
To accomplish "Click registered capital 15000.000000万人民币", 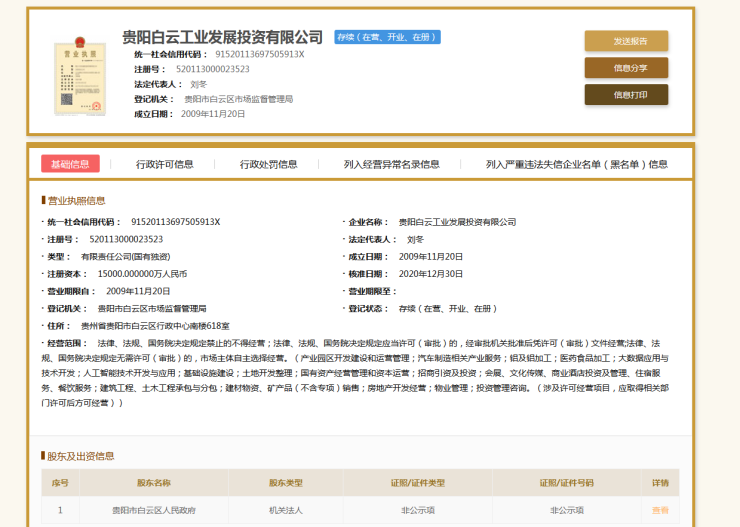I will (x=142, y=274).
